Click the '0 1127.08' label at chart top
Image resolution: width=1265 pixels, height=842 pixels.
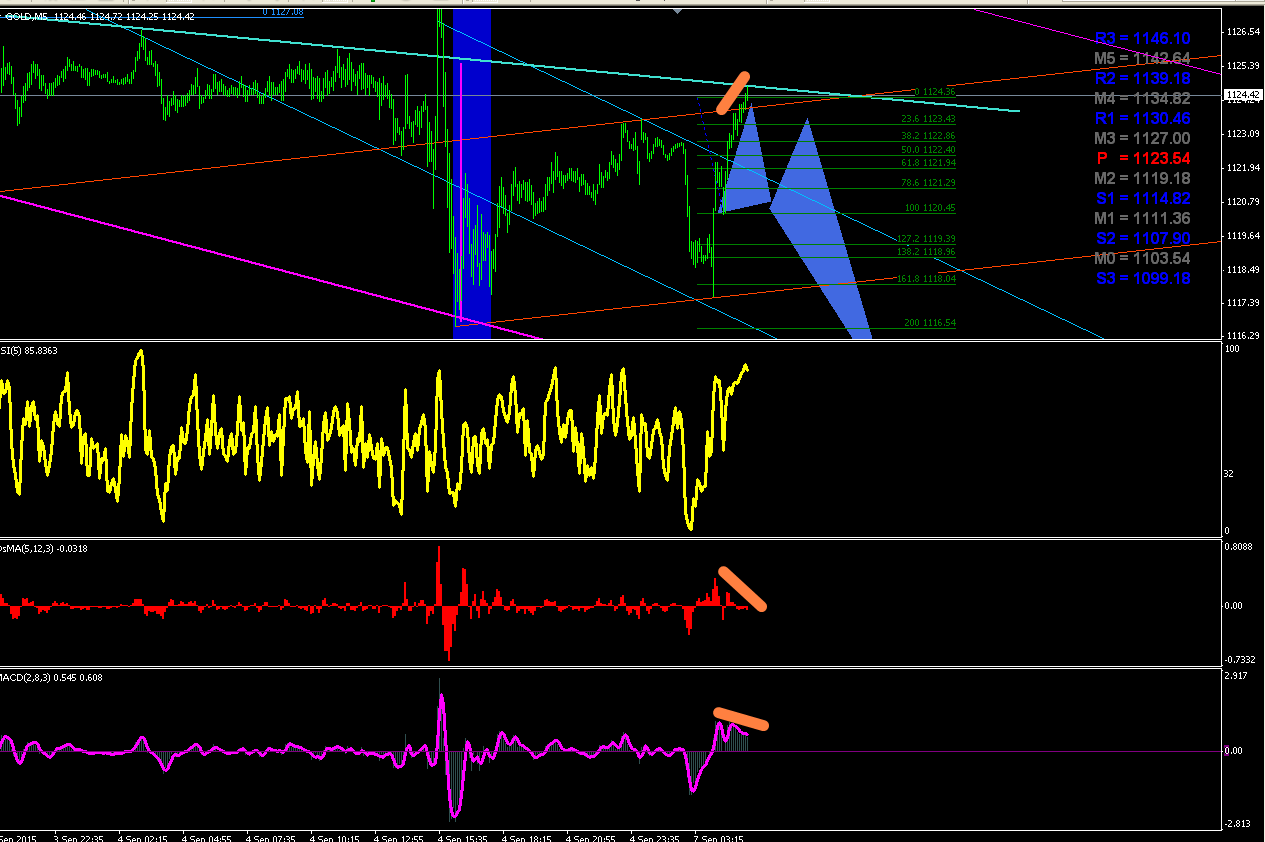[283, 12]
